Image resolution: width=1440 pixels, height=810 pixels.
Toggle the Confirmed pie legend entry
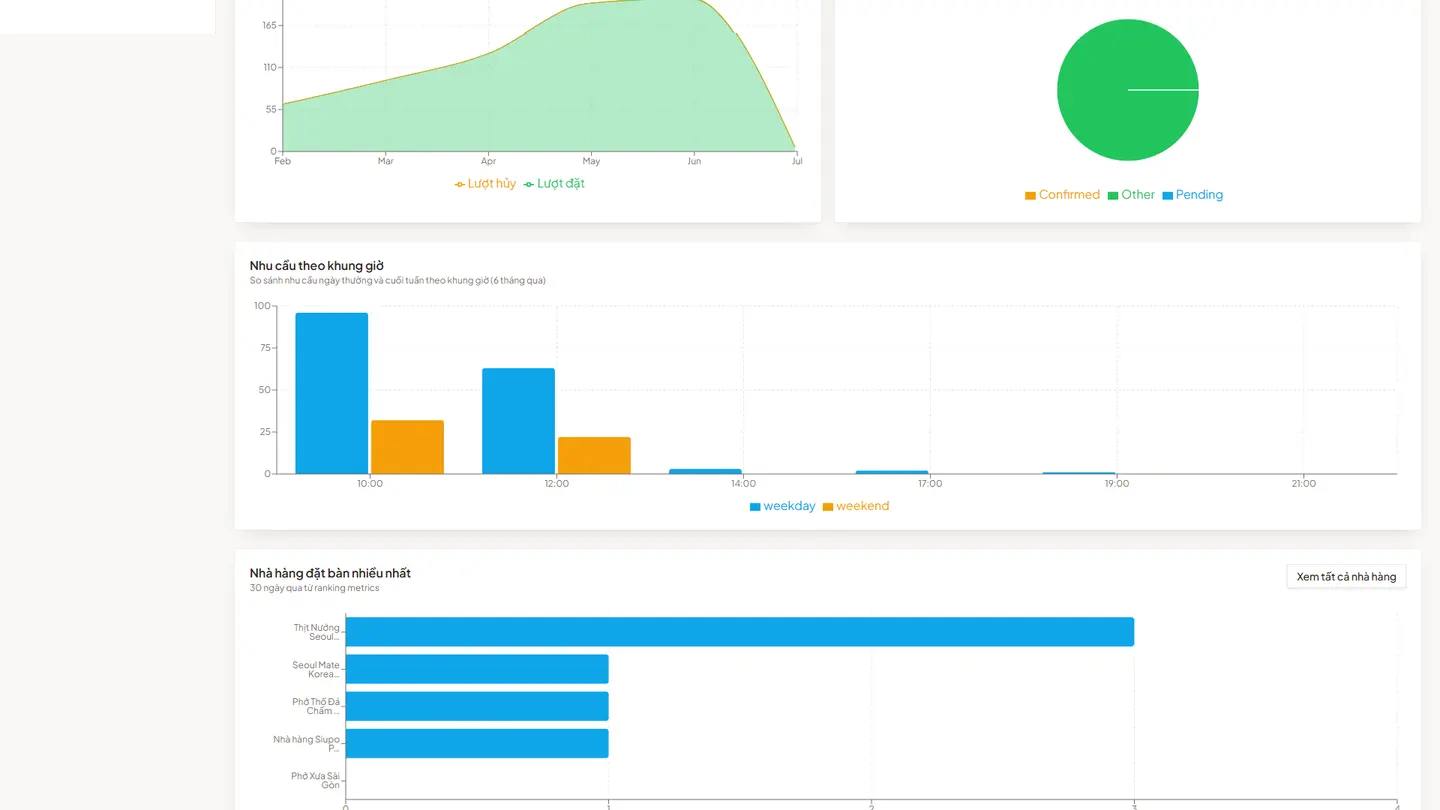pos(1062,195)
